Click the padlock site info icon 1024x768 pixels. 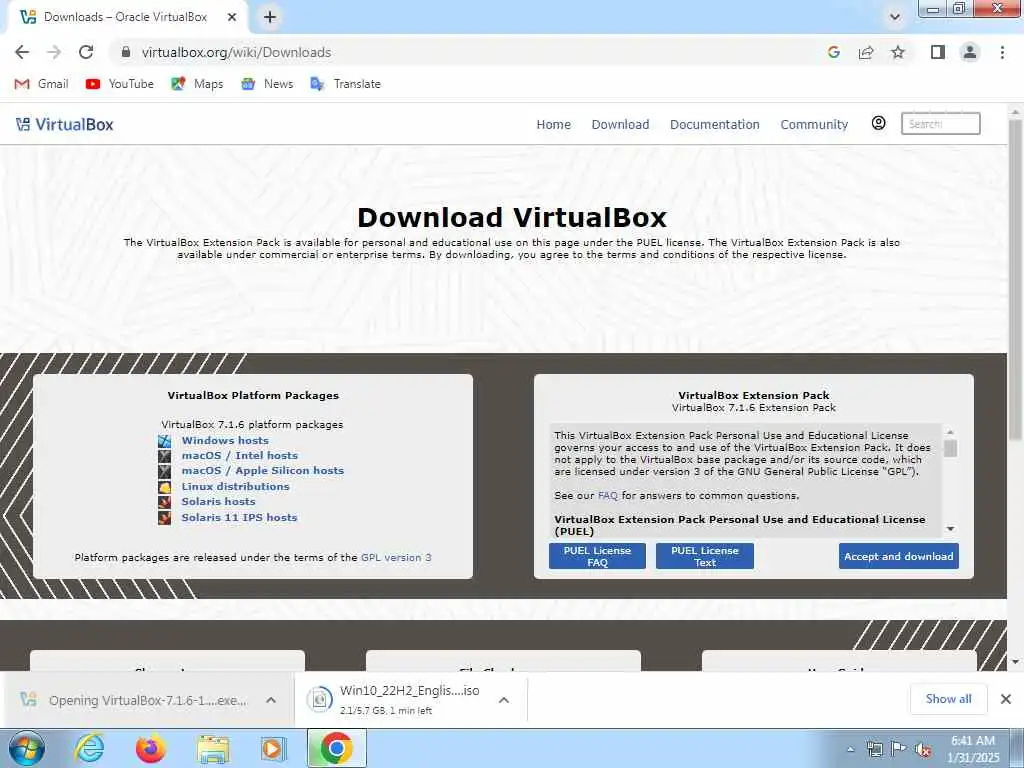126,52
